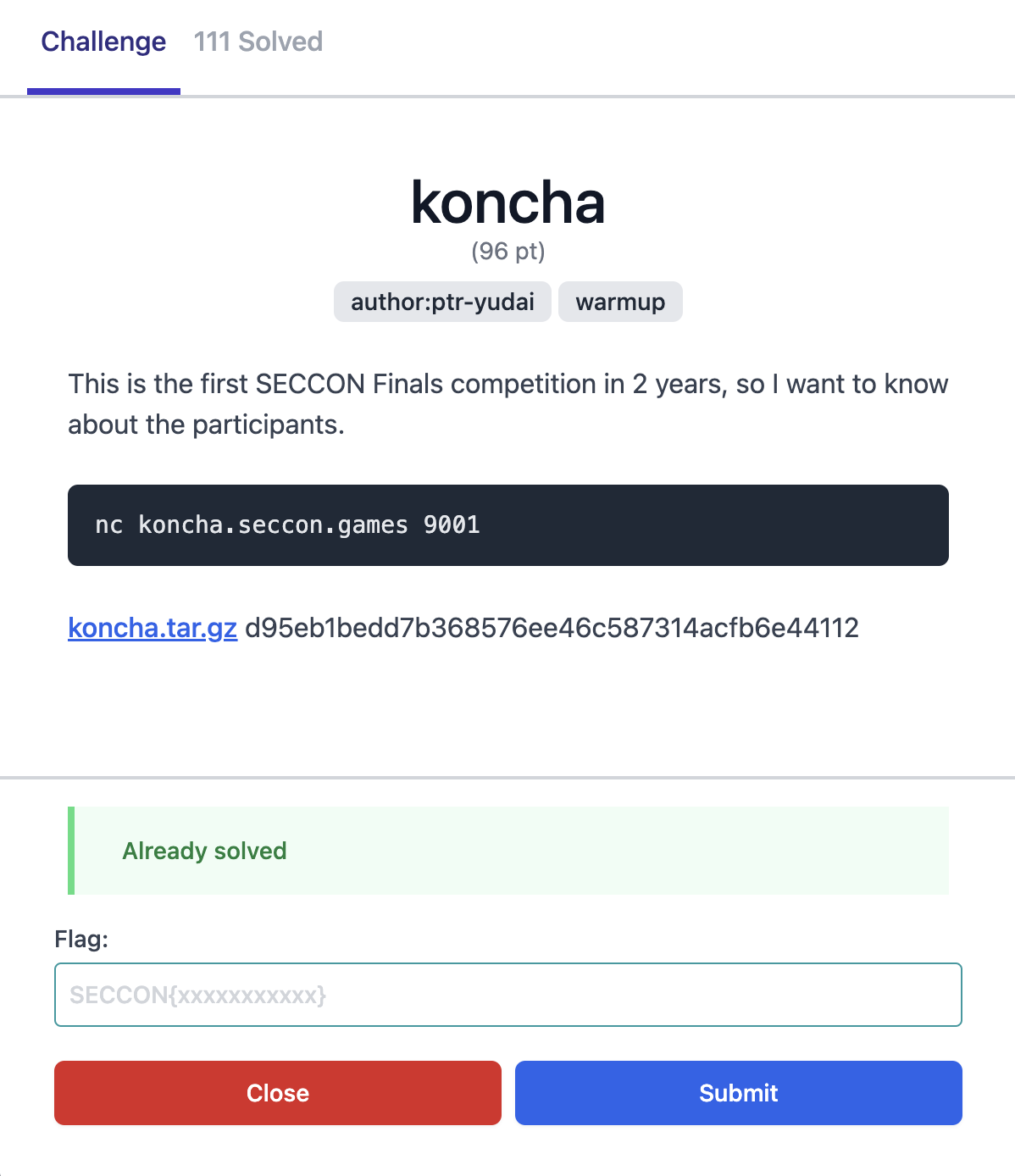
Task: Click the nc koncha.seccon.games command block
Action: pyautogui.click(x=508, y=525)
